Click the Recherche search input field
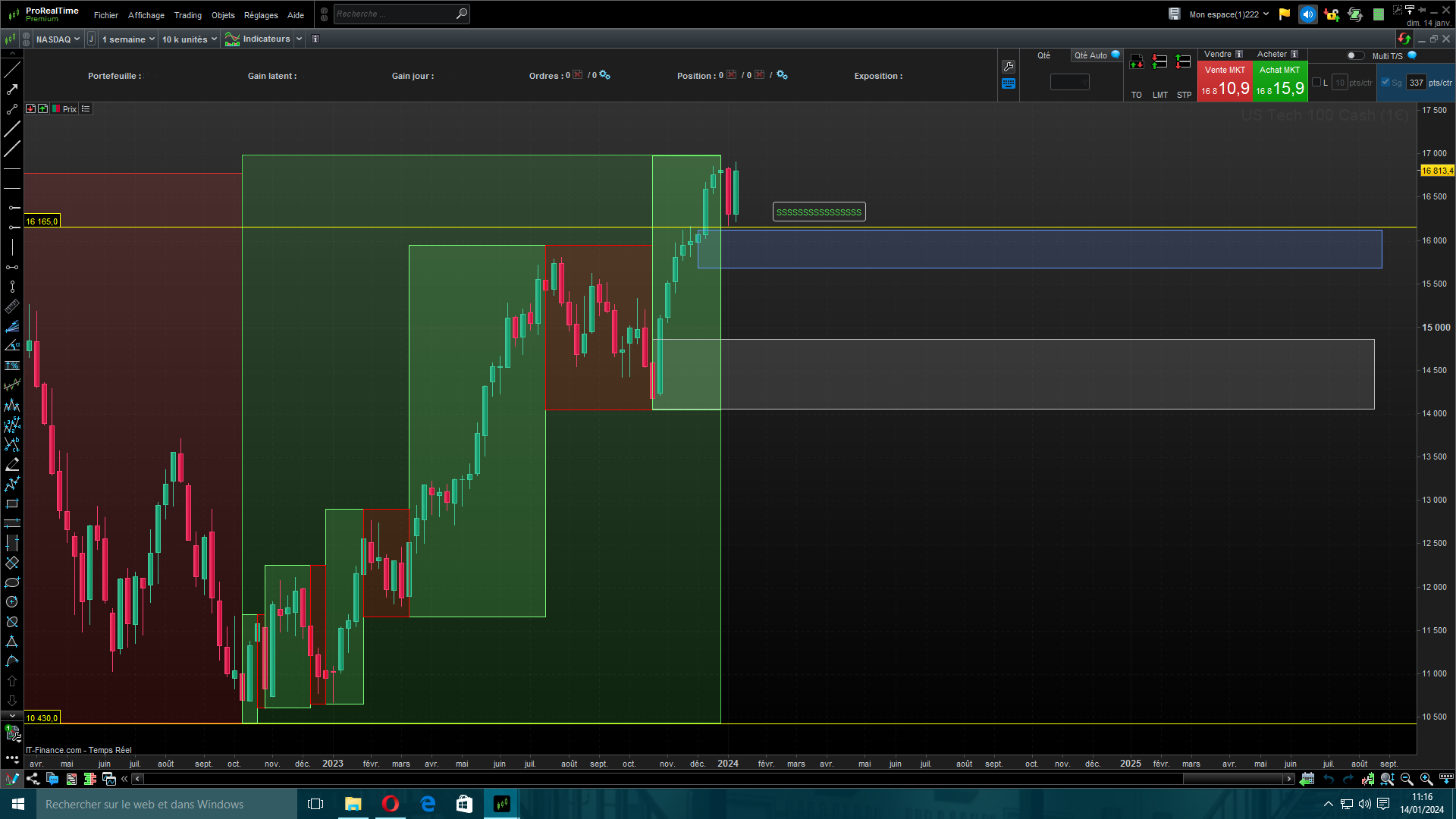 tap(394, 14)
